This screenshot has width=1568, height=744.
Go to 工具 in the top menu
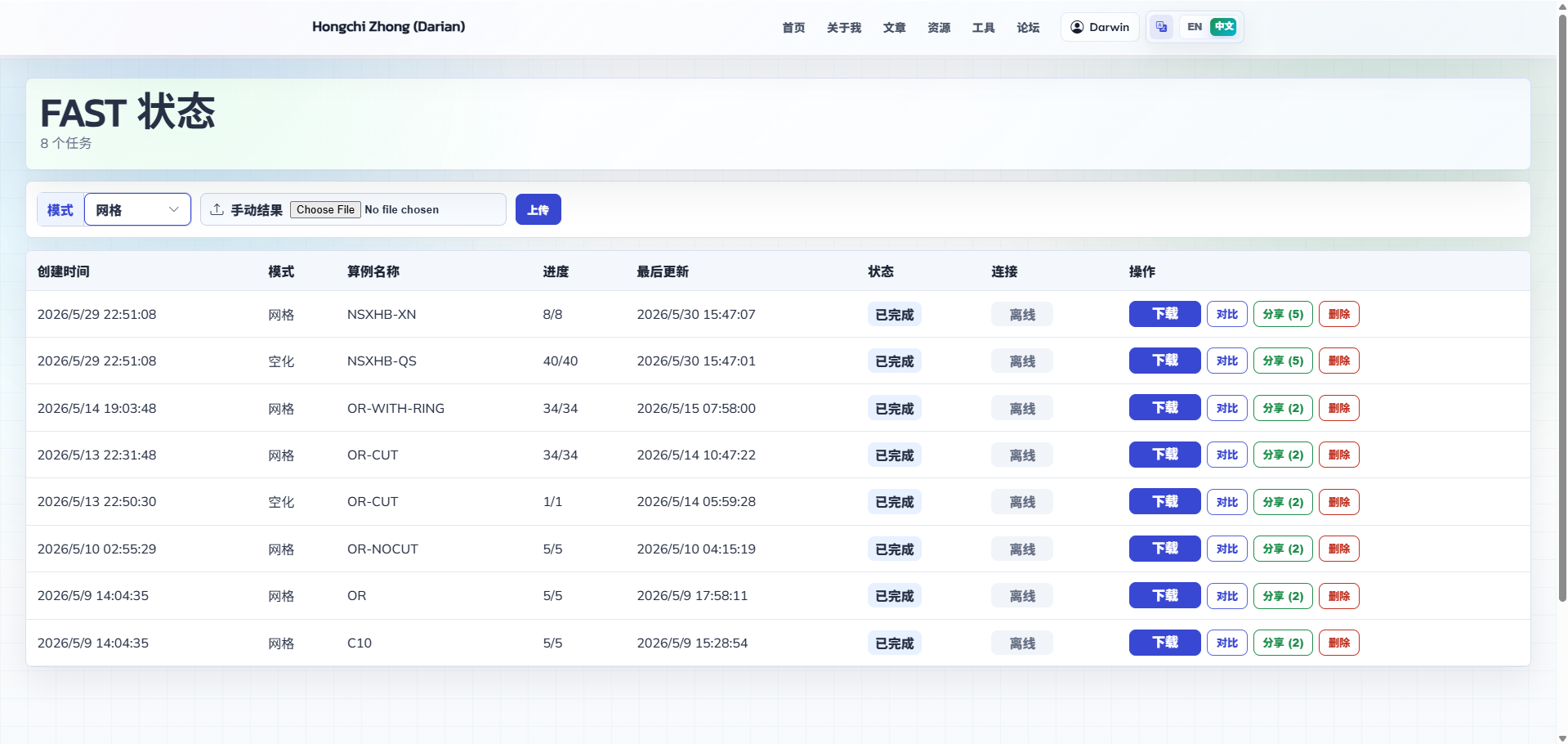point(983,27)
